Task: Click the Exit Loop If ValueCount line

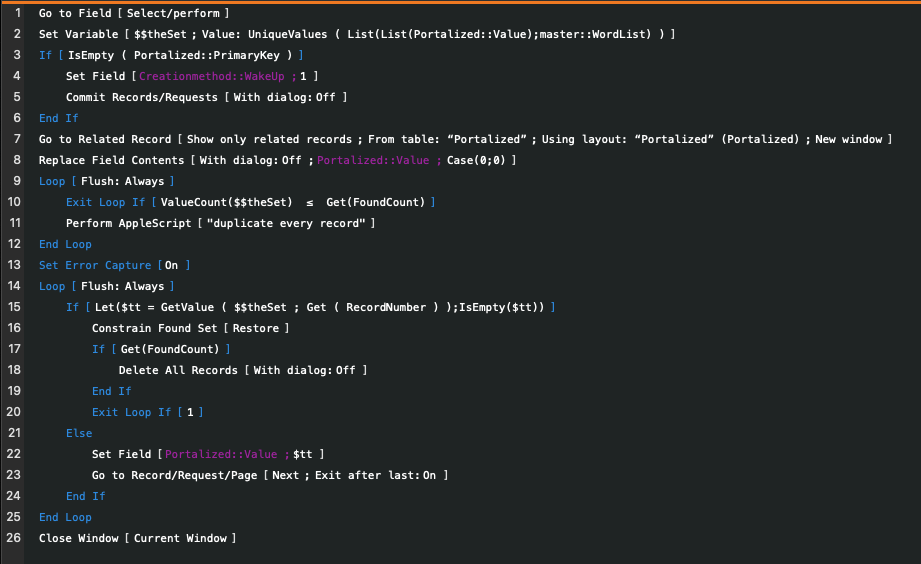Action: click(x=250, y=202)
